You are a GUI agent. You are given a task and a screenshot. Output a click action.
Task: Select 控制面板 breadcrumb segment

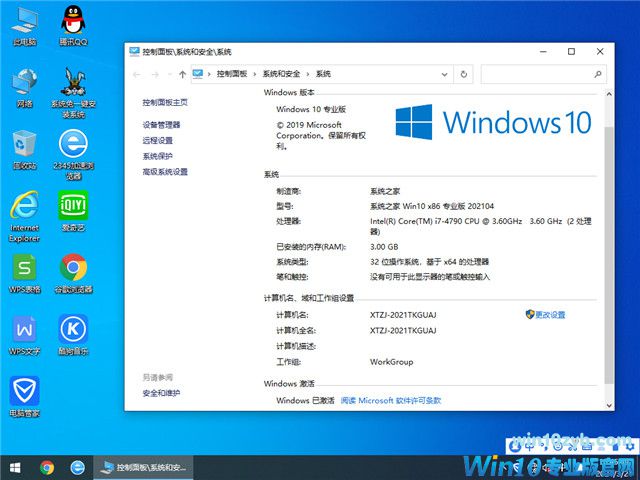coord(232,74)
